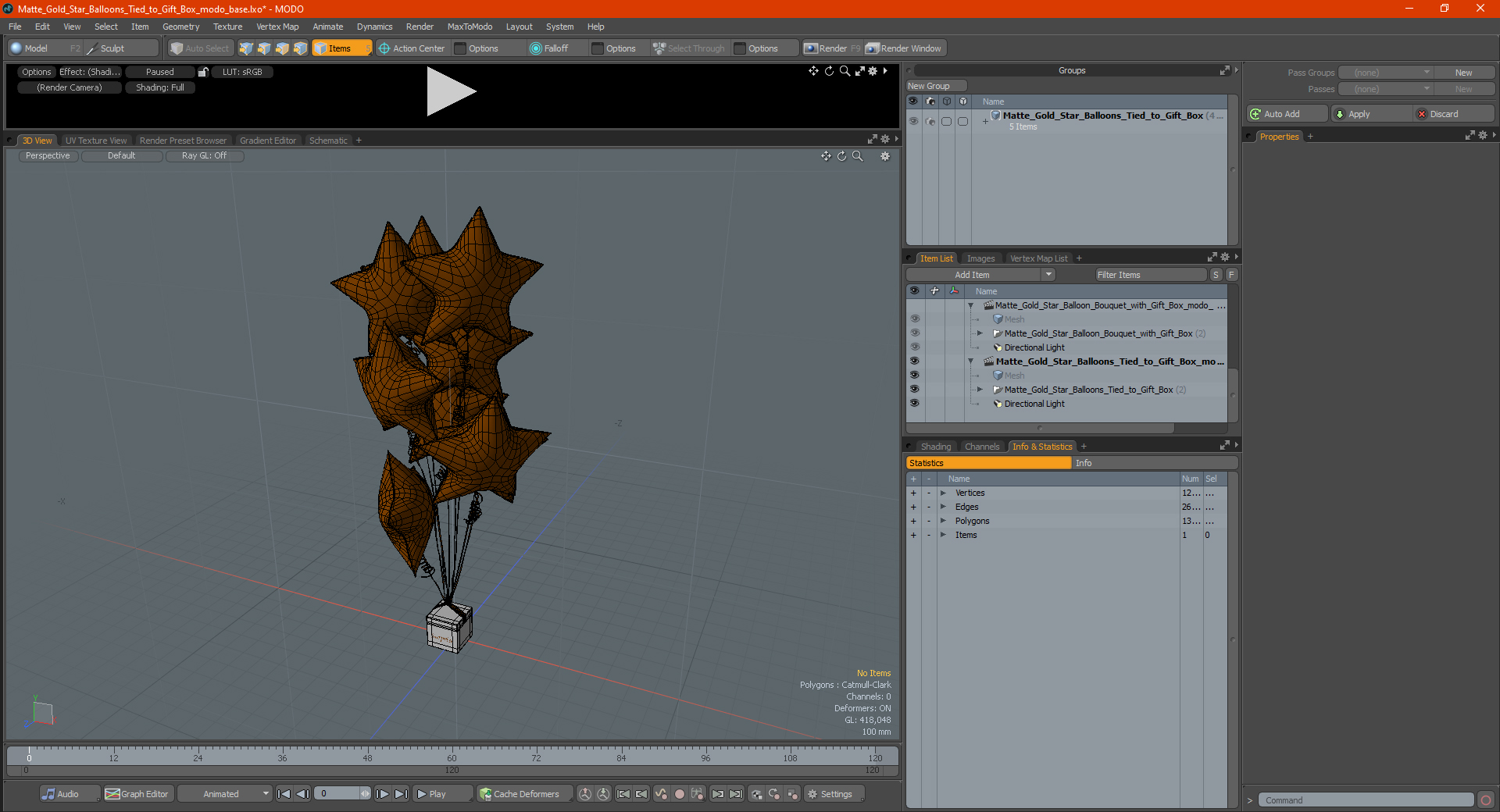Viewport: 1500px width, 812px height.
Task: Toggle visibility of Balloon_Bouquet_with_Gift_Box (2) item
Action: pos(914,333)
